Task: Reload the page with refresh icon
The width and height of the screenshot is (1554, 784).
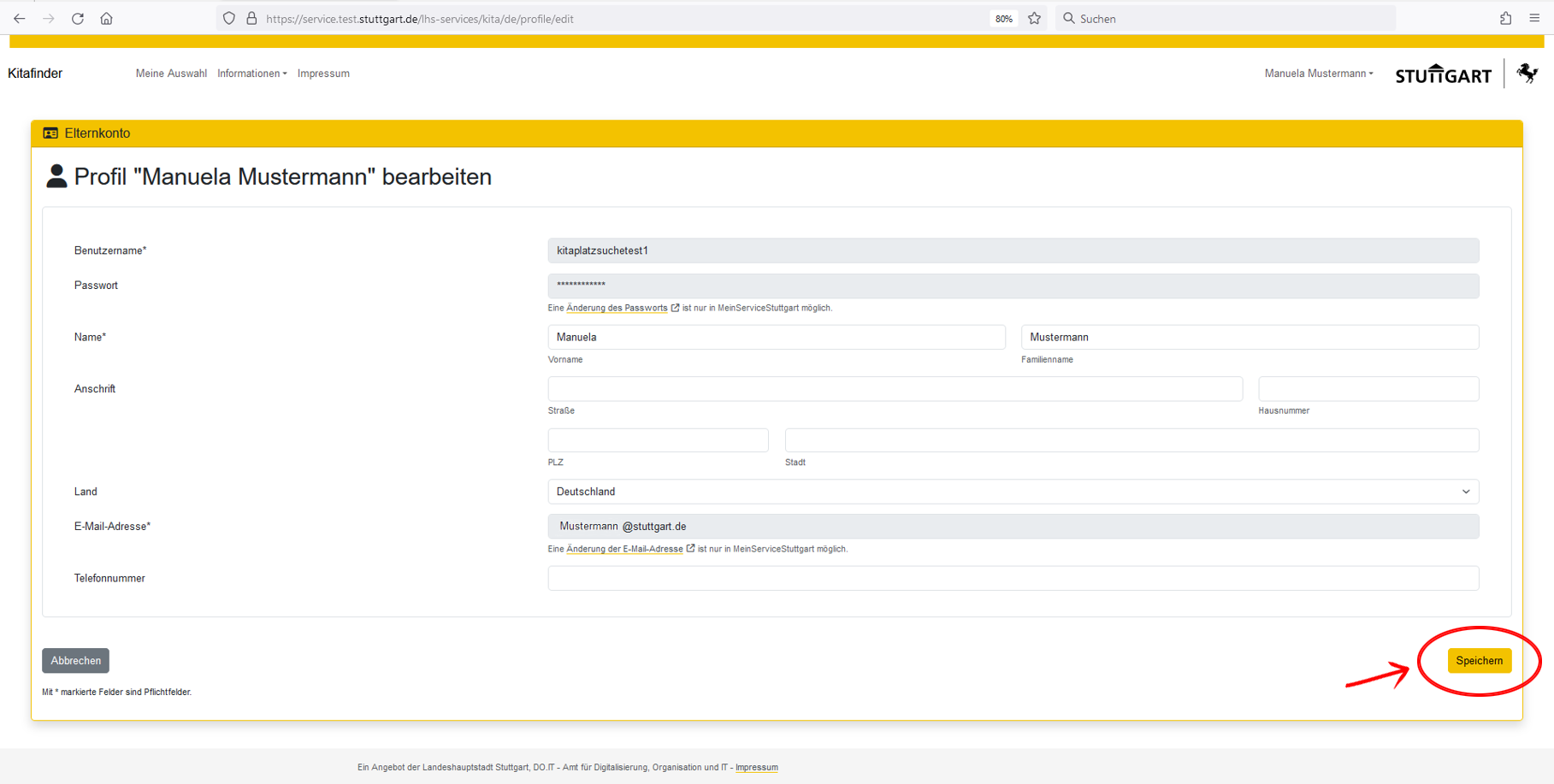Action: click(x=78, y=18)
